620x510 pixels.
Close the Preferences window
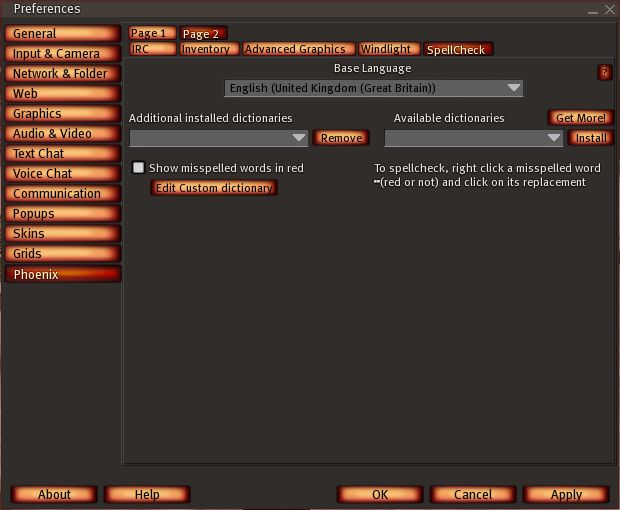pos(607,9)
